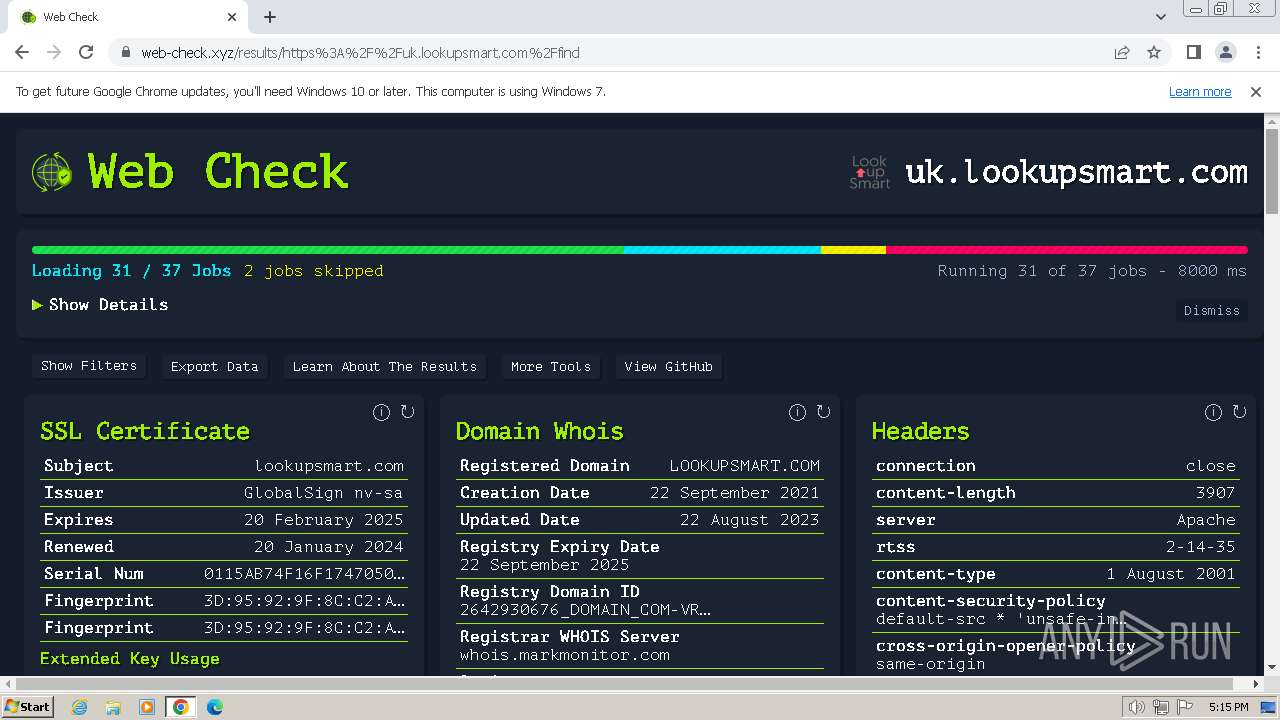Click Export Data button
Viewport: 1280px width, 720px height.
tap(214, 367)
